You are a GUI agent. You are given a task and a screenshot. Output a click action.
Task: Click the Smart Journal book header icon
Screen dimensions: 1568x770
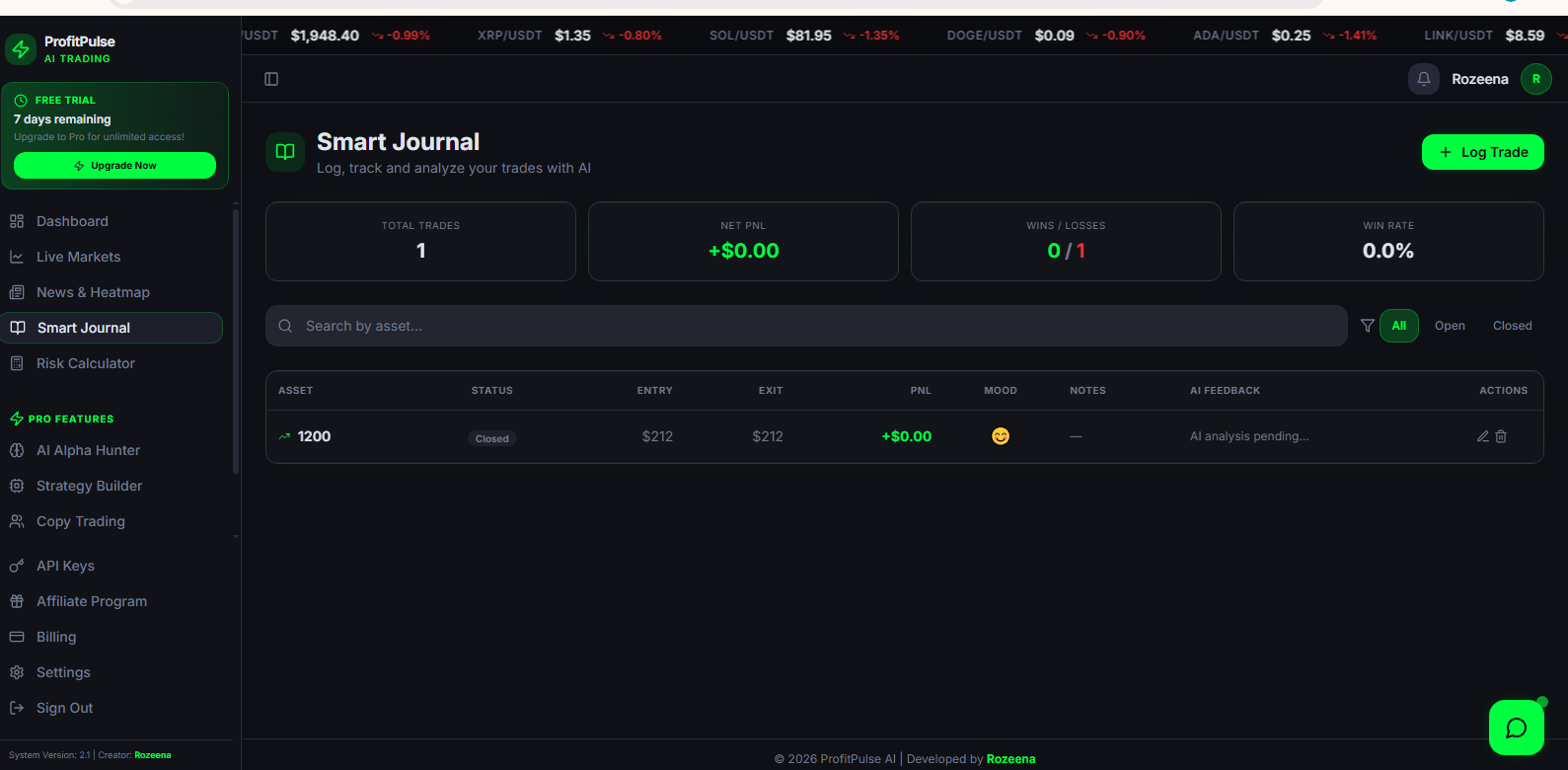[285, 152]
